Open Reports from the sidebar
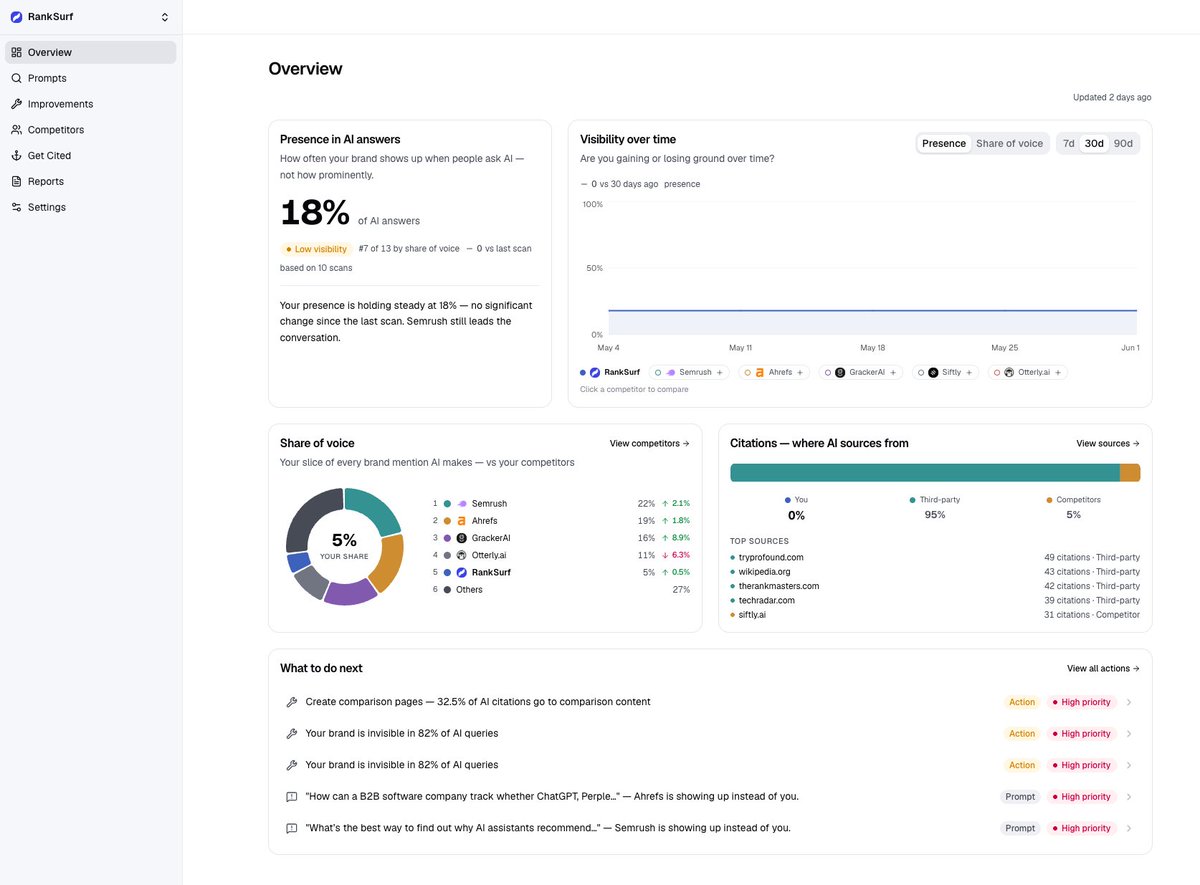 tap(90, 182)
